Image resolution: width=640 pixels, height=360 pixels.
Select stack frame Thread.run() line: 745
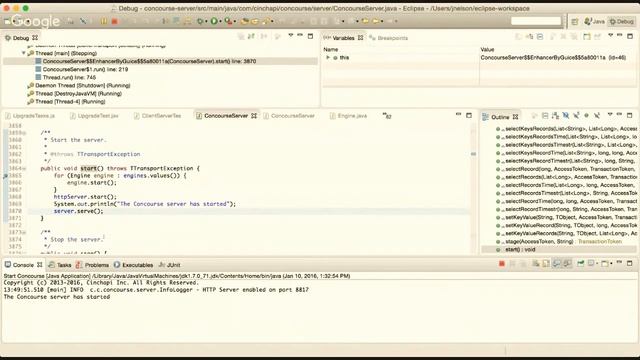click(x=69, y=77)
